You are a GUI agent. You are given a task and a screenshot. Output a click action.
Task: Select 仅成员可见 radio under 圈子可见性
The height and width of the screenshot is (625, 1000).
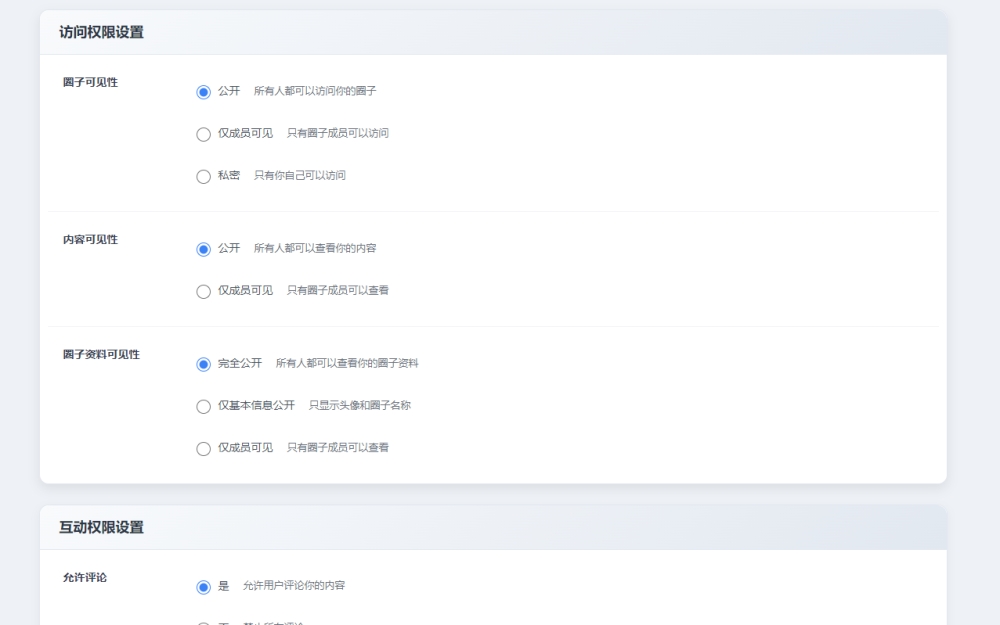point(204,134)
